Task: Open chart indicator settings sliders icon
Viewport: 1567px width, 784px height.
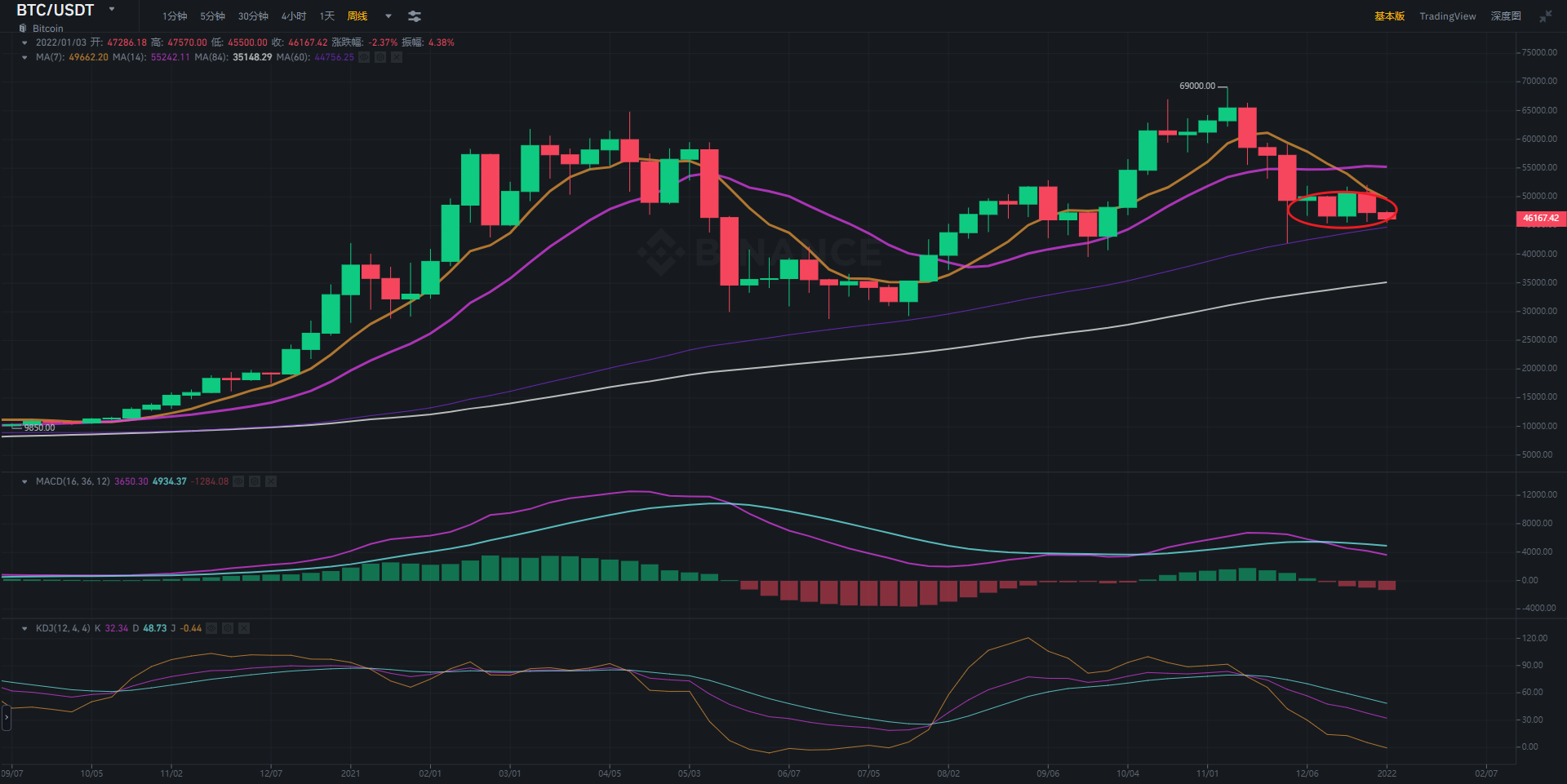Action: pyautogui.click(x=415, y=16)
